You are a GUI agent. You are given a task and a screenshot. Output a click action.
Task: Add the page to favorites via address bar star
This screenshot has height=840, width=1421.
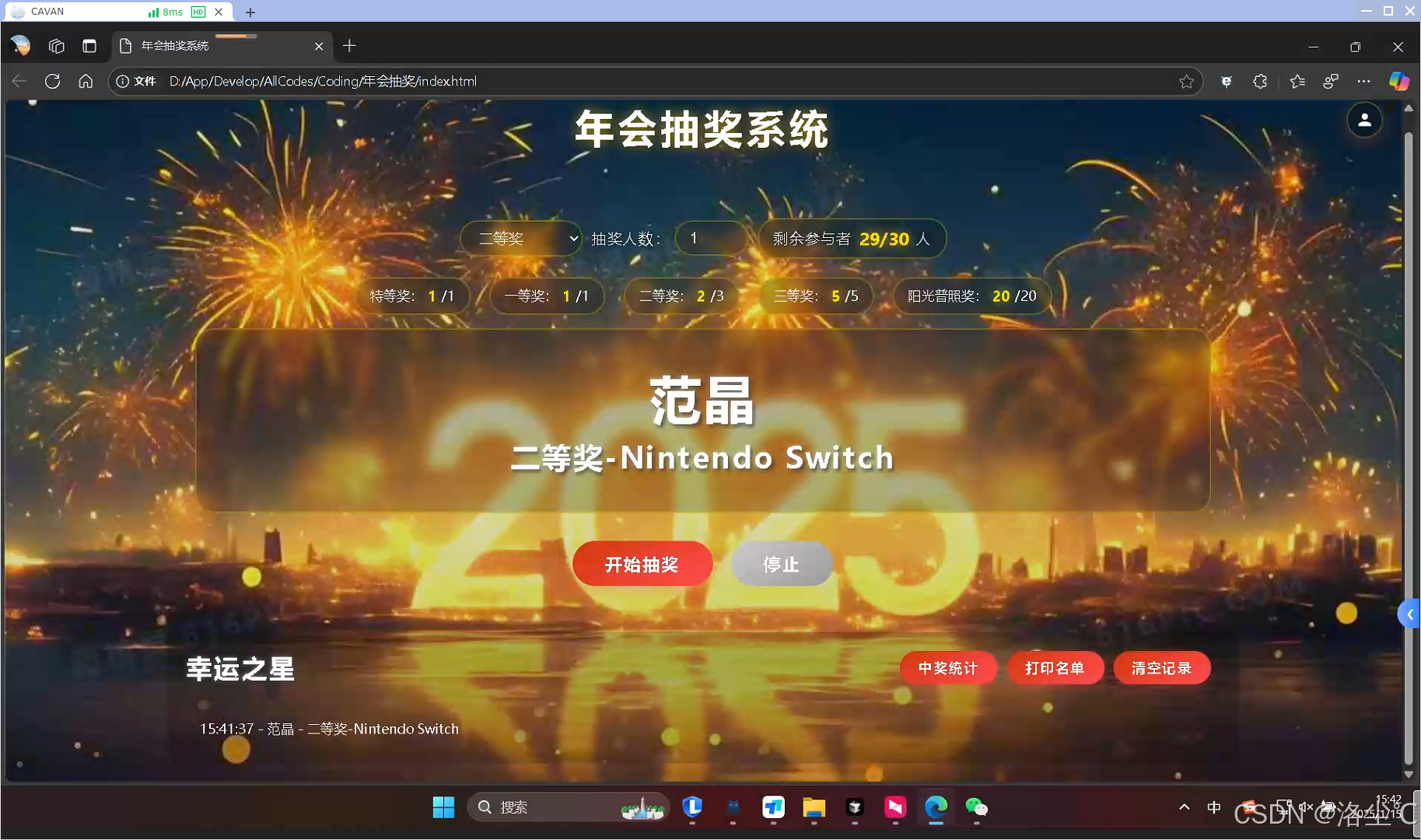[x=1186, y=81]
